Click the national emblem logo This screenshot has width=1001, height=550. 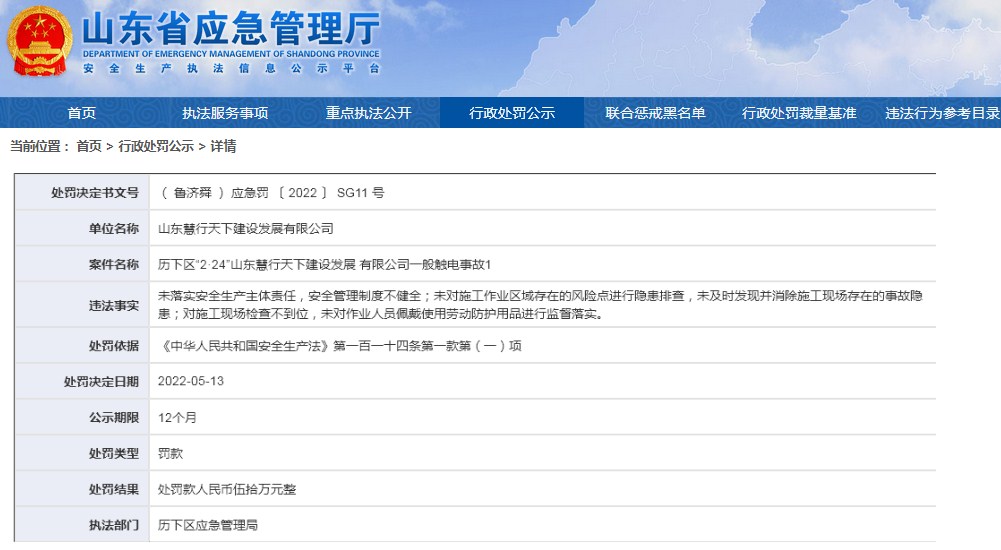click(x=40, y=42)
